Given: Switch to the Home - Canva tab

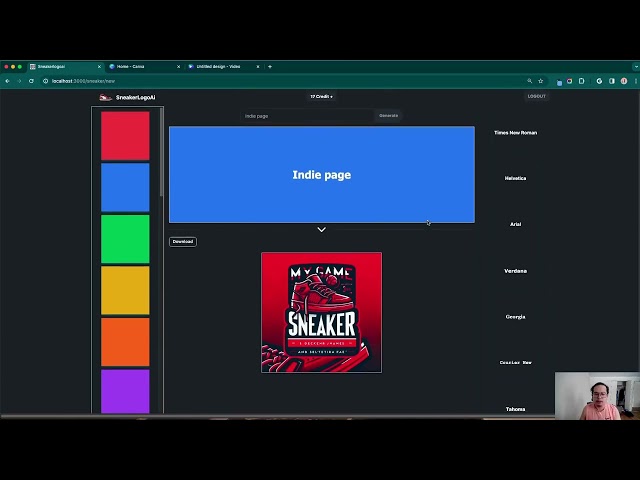Looking at the screenshot, I should tap(145, 67).
